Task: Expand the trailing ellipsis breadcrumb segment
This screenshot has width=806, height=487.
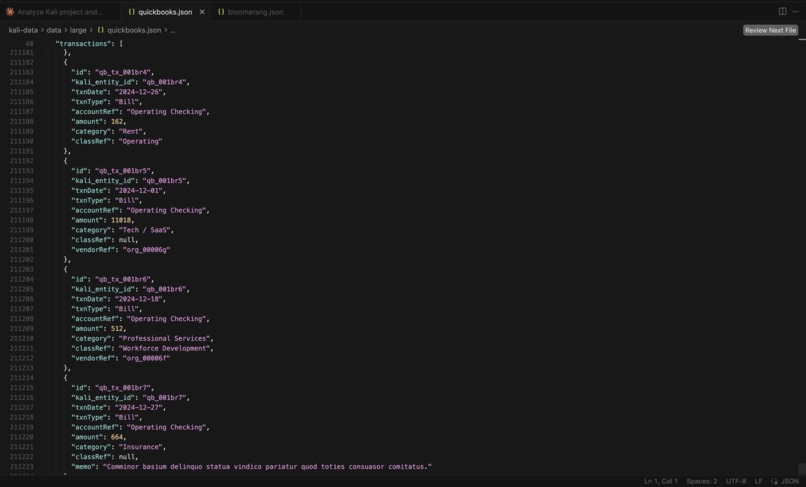Action: [173, 30]
